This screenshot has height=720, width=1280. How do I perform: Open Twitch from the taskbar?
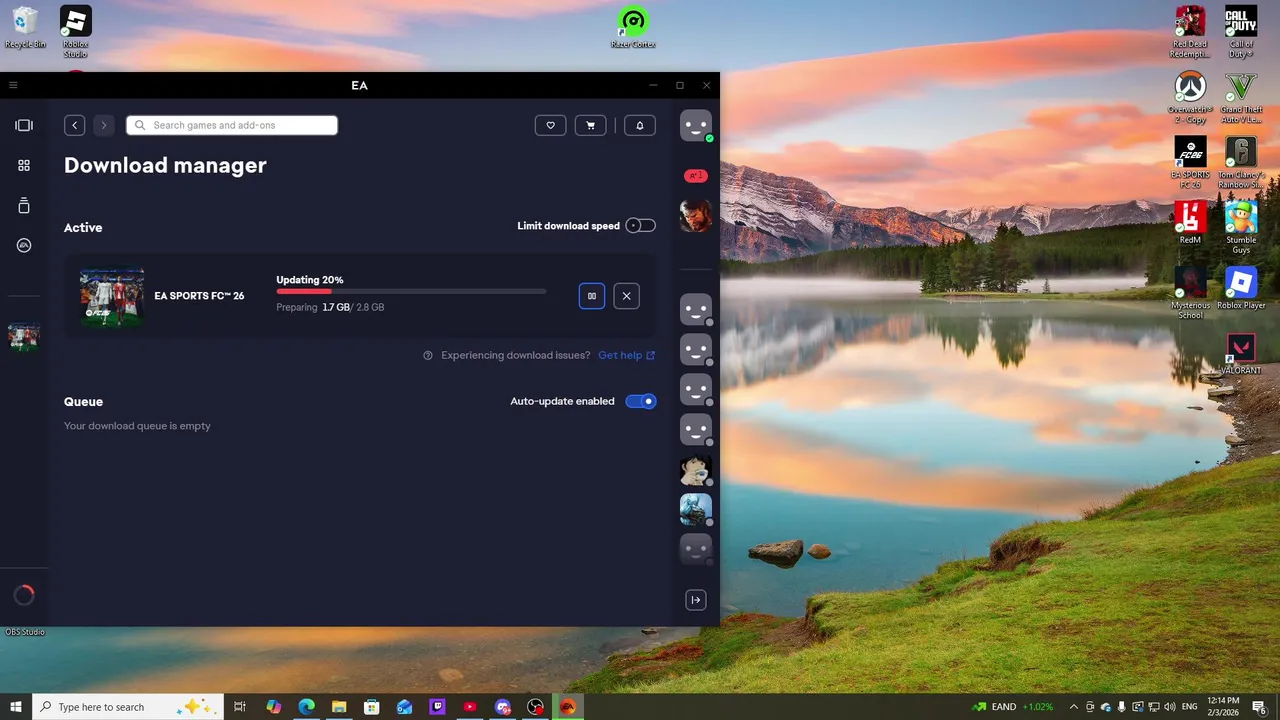[x=437, y=707]
